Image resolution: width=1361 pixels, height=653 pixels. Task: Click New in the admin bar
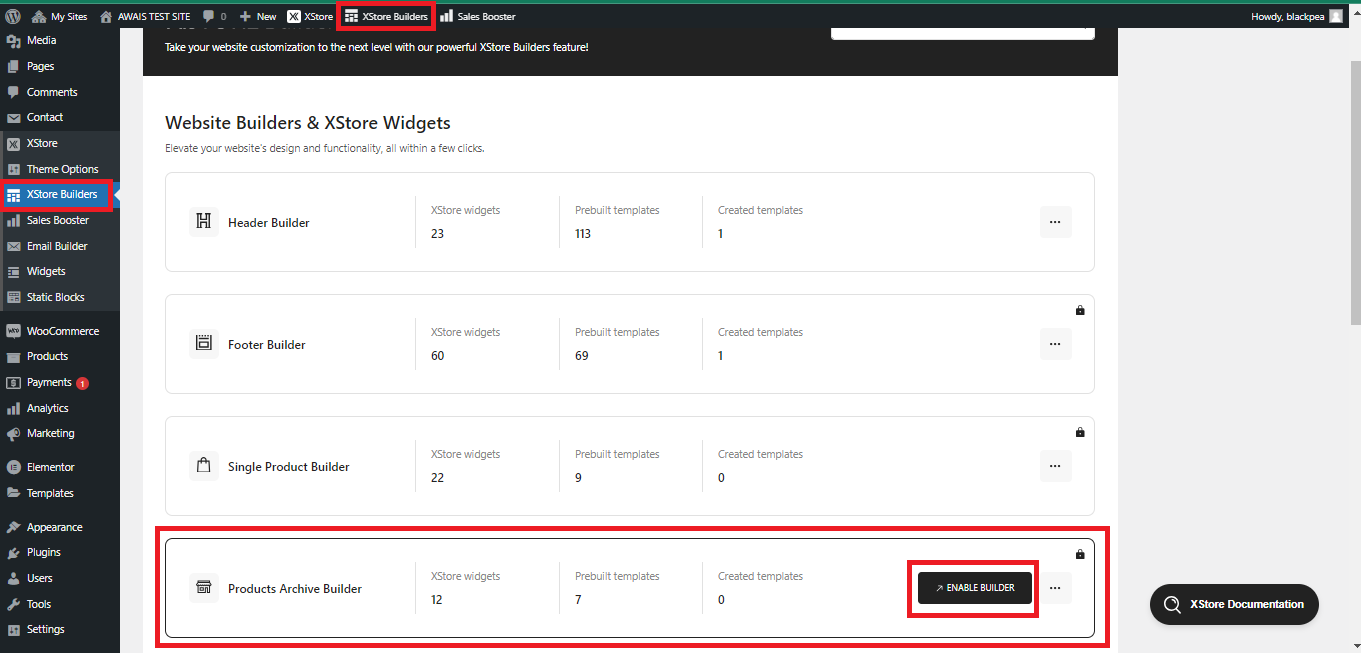(258, 16)
